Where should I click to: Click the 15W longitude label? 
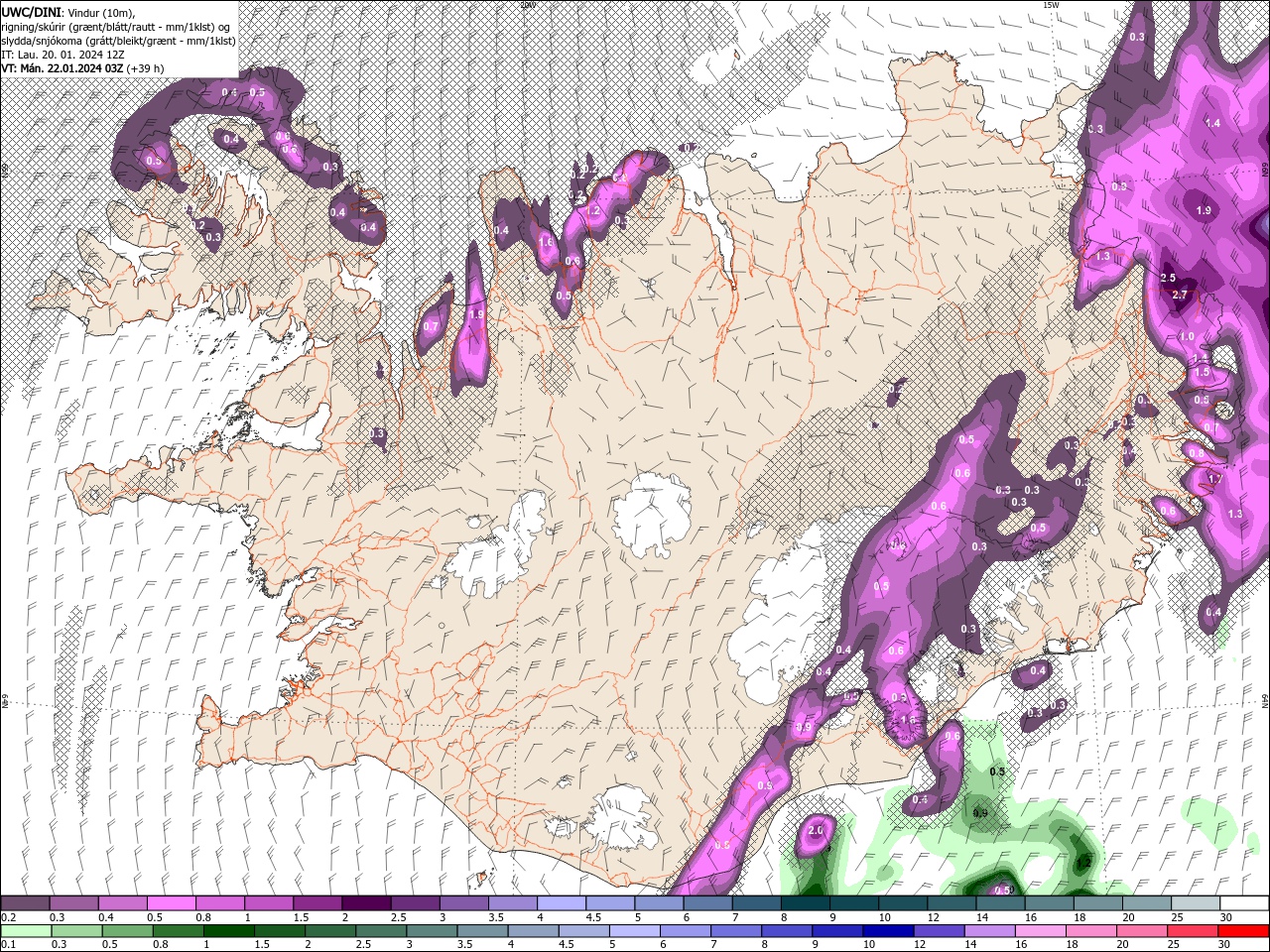pyautogui.click(x=1051, y=5)
